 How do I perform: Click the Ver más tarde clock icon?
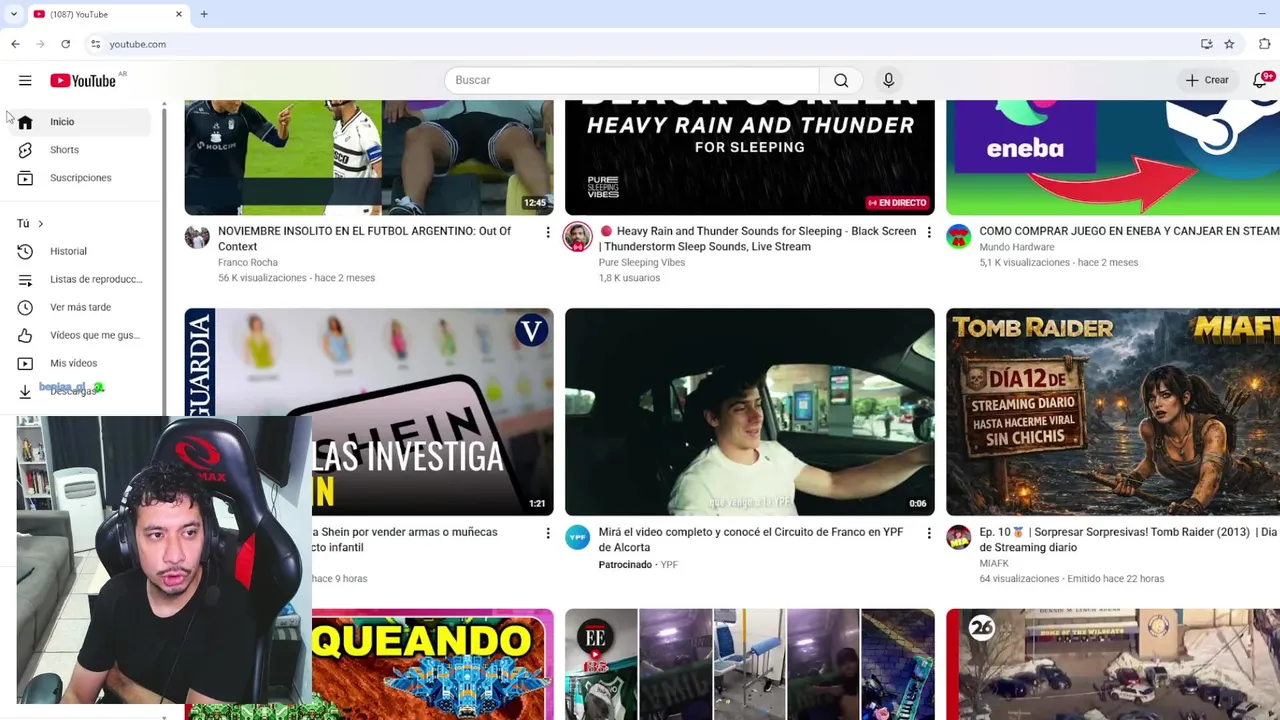(x=25, y=307)
